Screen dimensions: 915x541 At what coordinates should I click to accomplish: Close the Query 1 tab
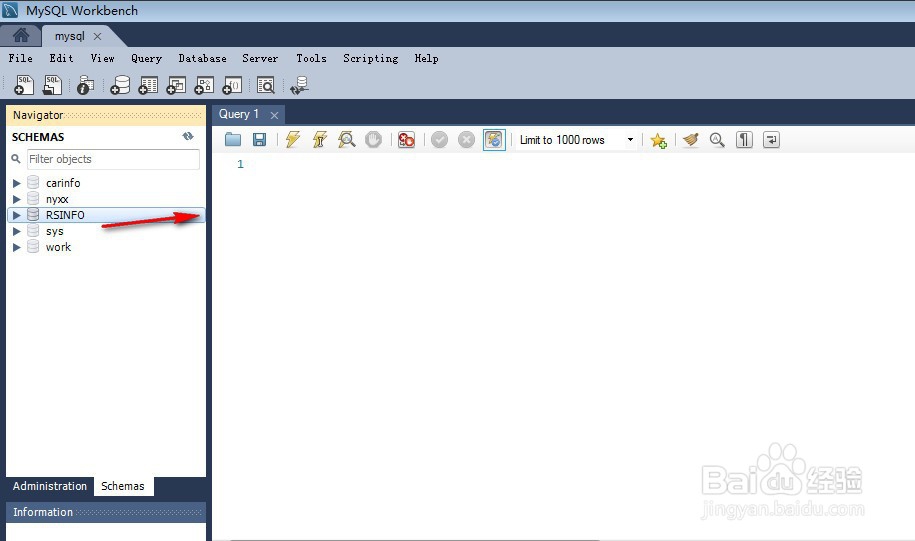point(274,115)
